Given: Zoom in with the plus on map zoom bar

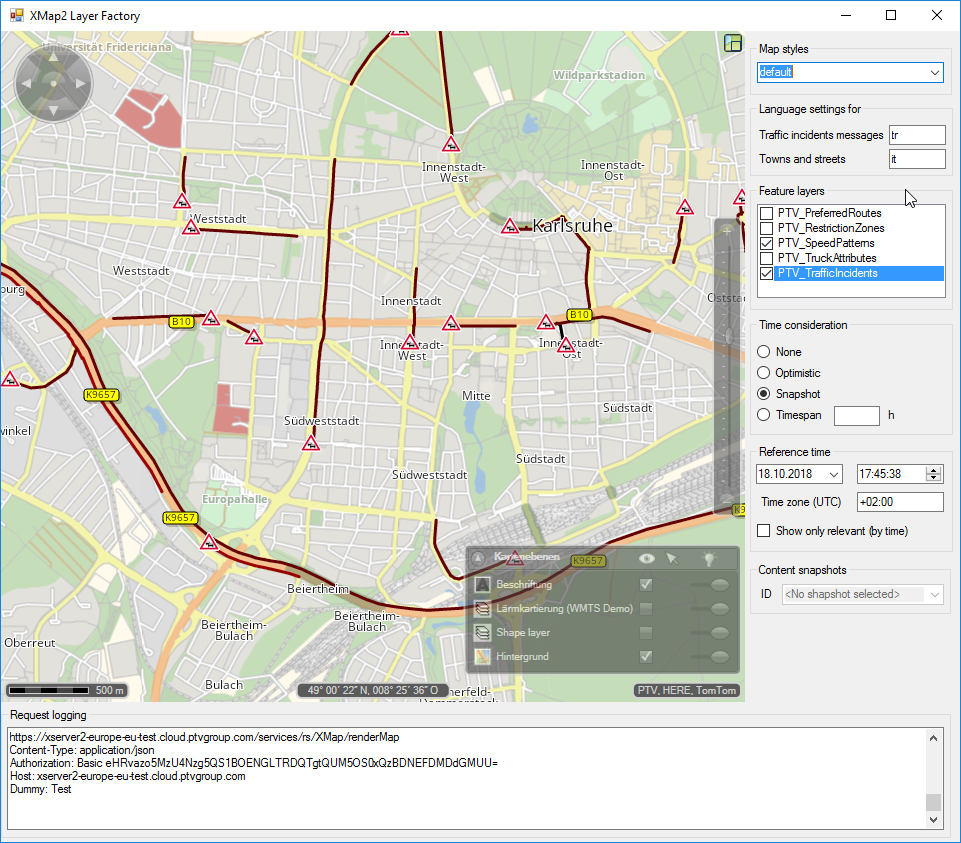Looking at the screenshot, I should pos(727,232).
